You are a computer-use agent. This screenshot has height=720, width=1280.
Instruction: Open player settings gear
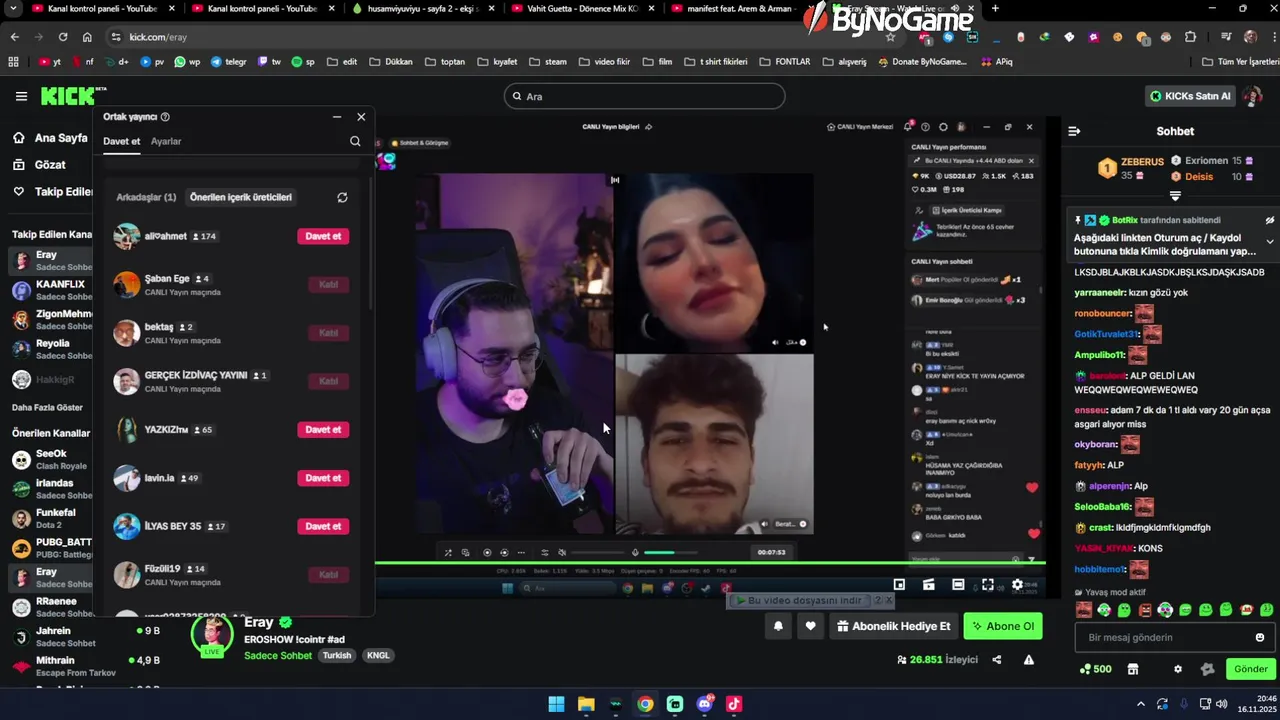[x=1017, y=585]
